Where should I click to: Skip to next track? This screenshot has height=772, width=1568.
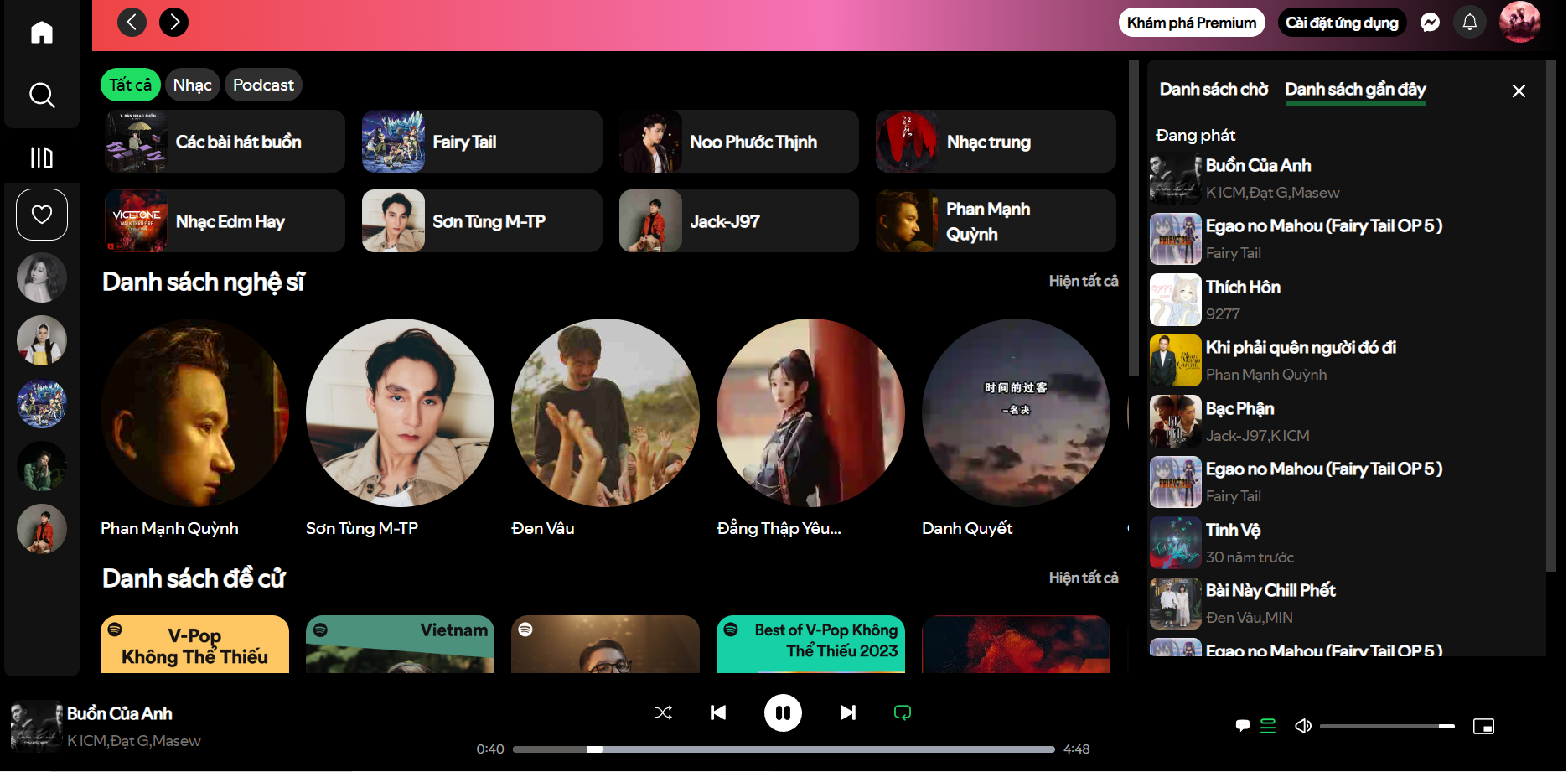(847, 712)
